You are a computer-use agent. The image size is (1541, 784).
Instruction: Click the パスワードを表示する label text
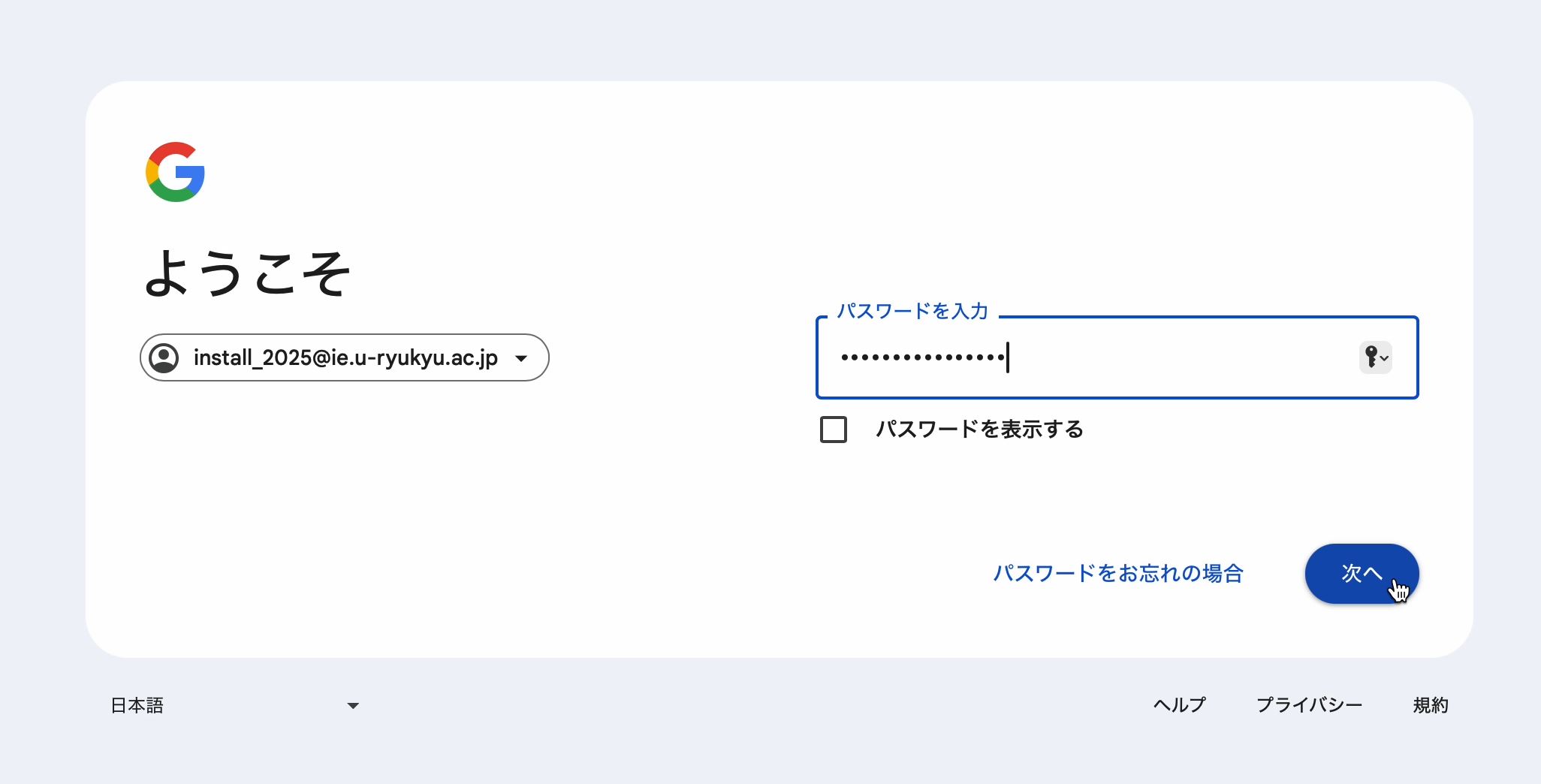[x=979, y=430]
